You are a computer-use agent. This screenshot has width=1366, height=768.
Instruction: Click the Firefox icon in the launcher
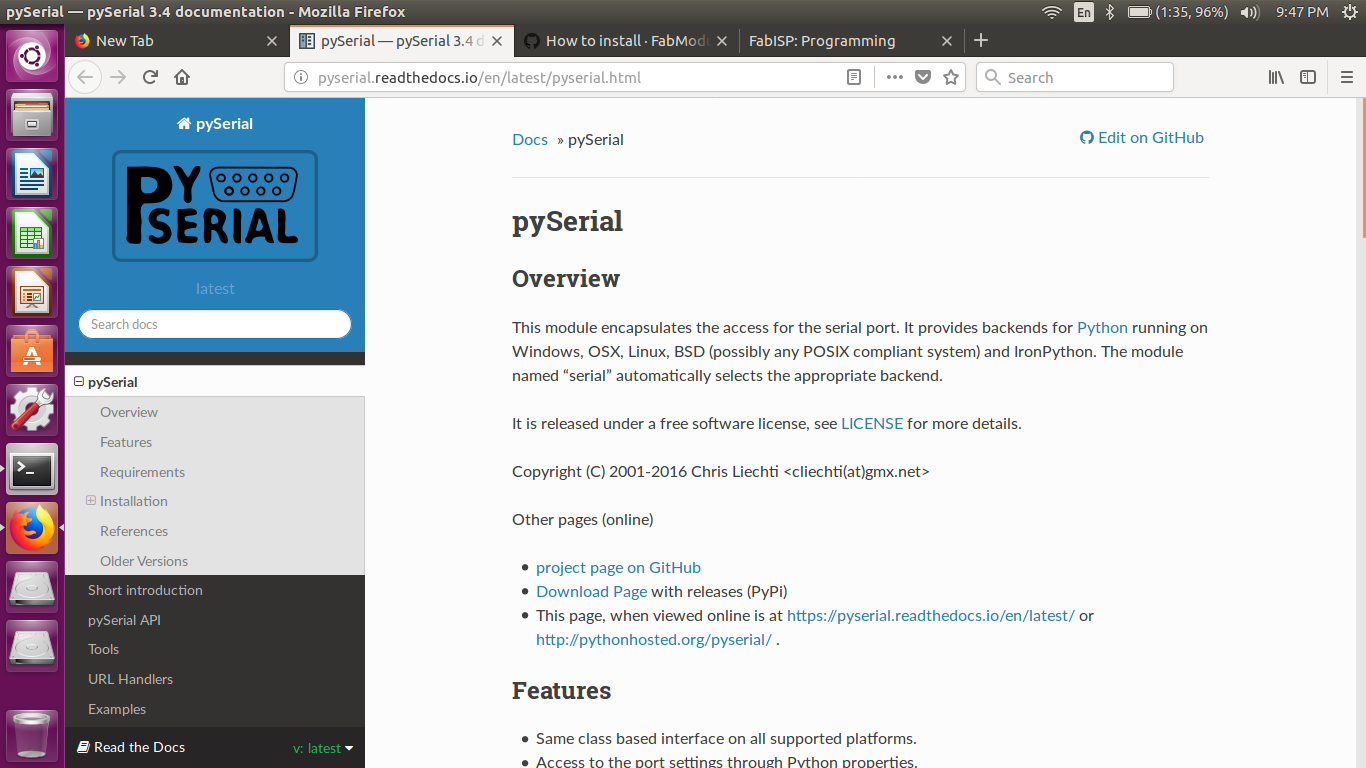pyautogui.click(x=32, y=528)
